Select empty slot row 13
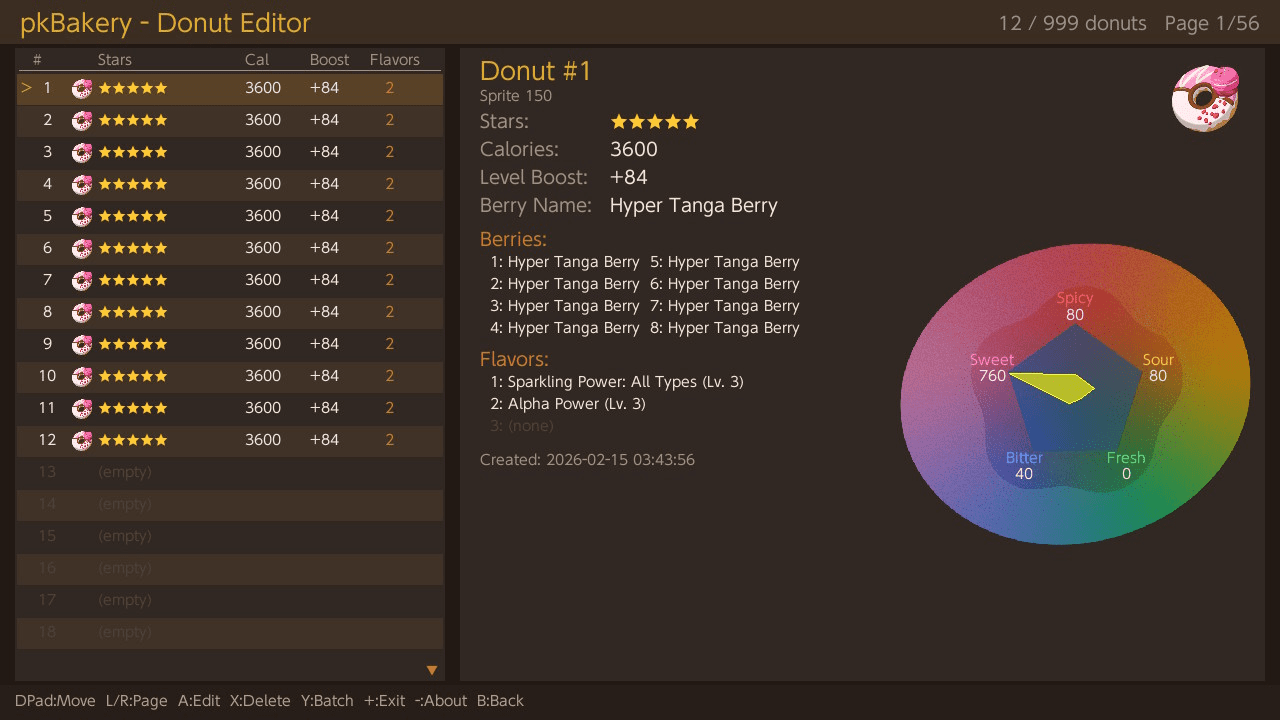Image resolution: width=1280 pixels, height=720 pixels. pyautogui.click(x=230, y=472)
